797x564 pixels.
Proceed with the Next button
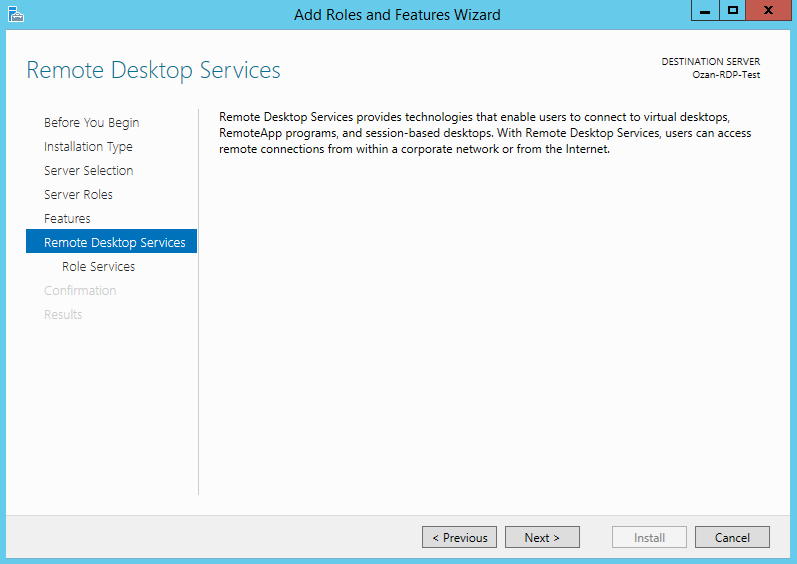(x=542, y=538)
